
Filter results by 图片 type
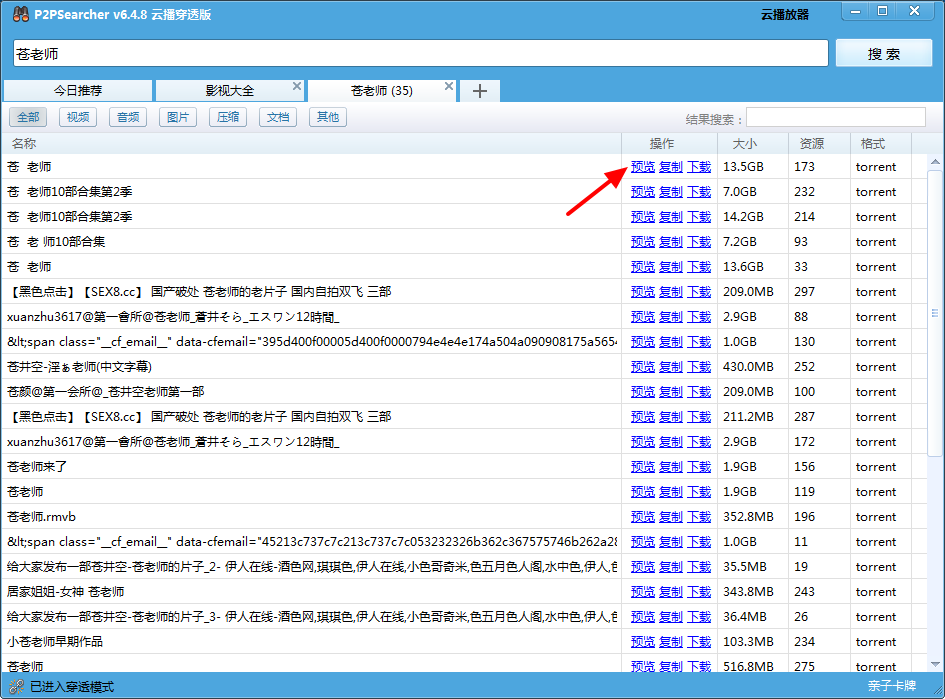pos(178,117)
